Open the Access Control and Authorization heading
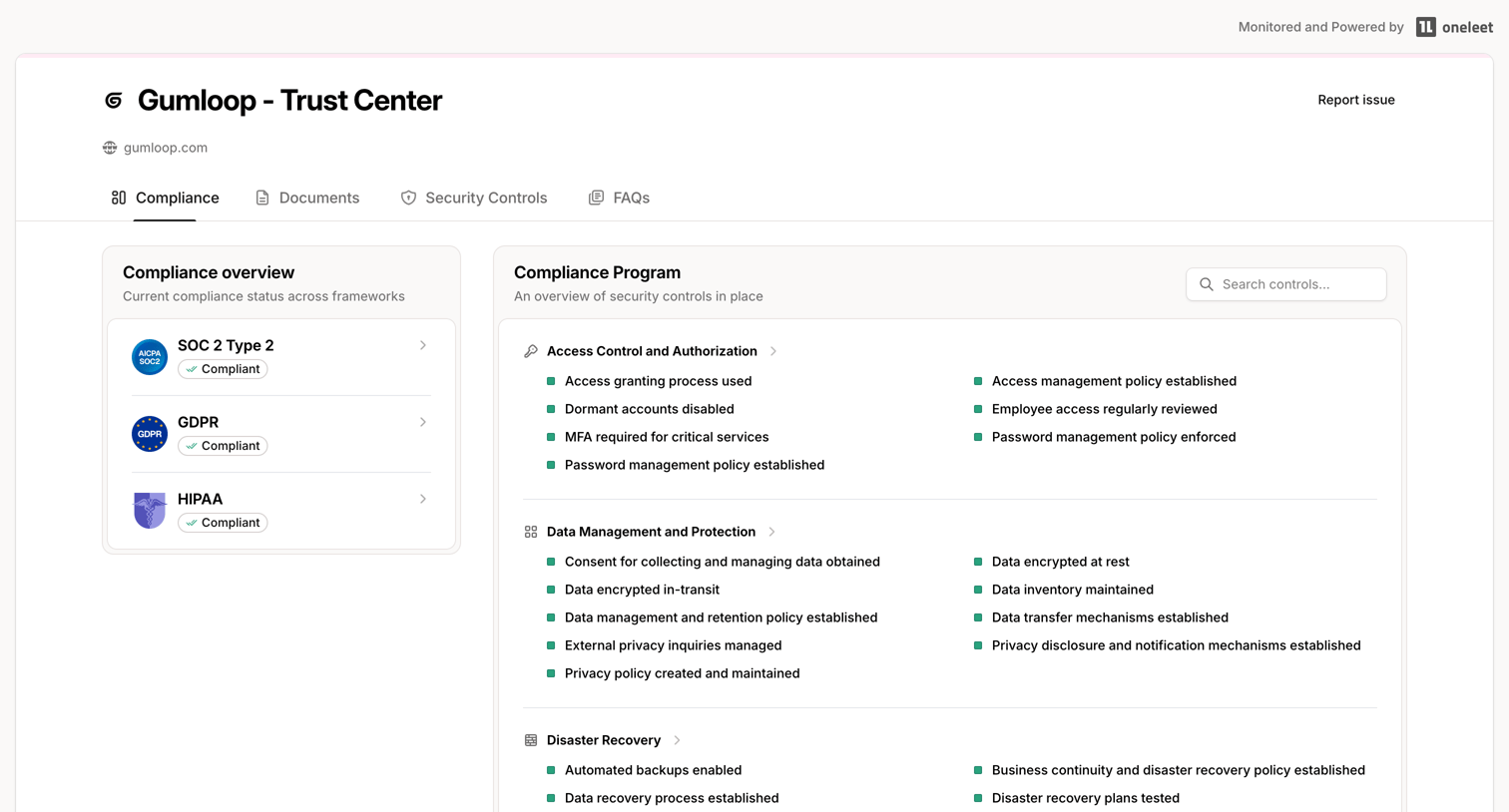This screenshot has height=812, width=1509. tap(652, 351)
